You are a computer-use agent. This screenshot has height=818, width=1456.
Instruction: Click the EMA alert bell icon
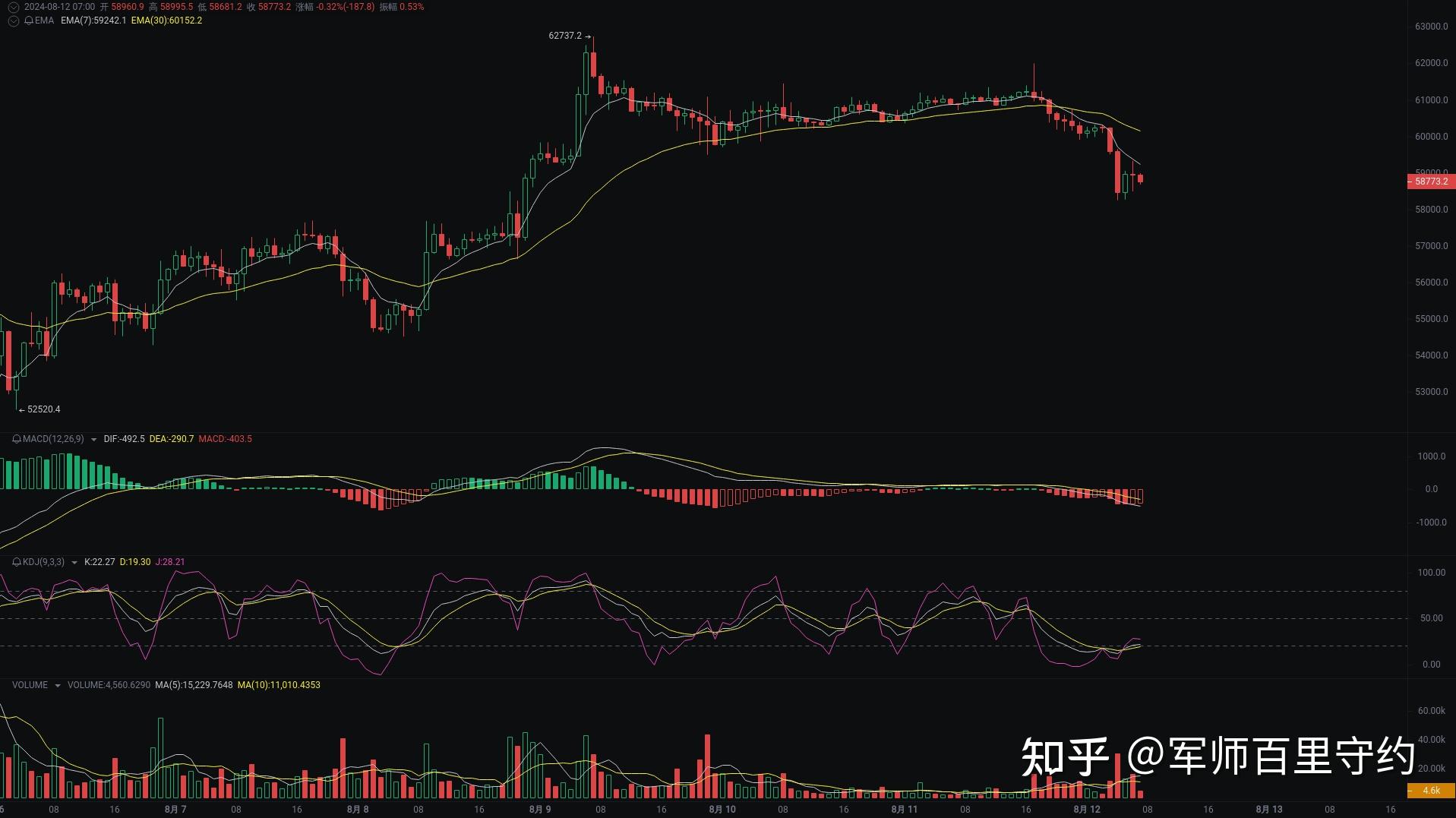[29, 21]
